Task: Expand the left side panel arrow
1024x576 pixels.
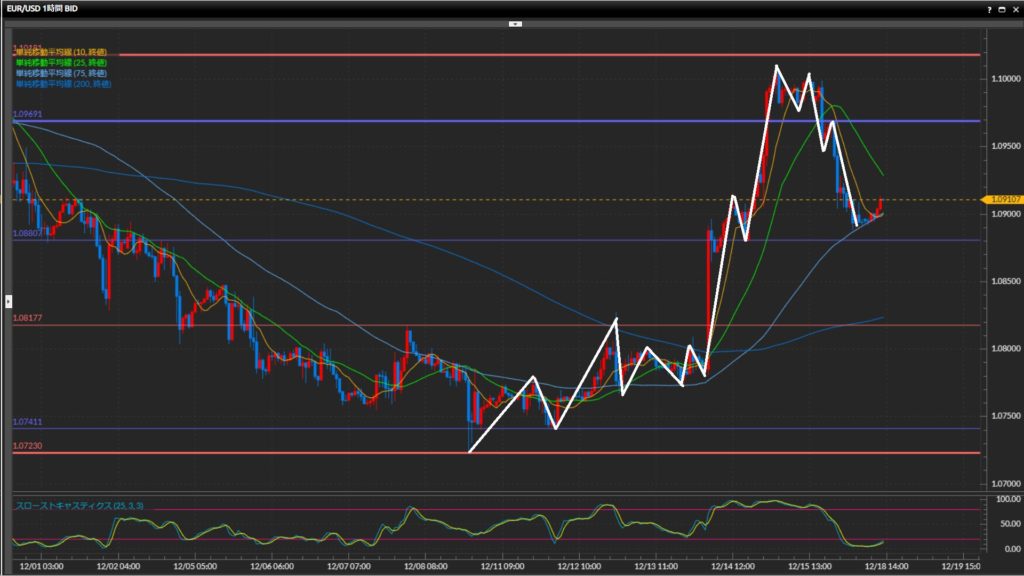Action: [x=9, y=300]
